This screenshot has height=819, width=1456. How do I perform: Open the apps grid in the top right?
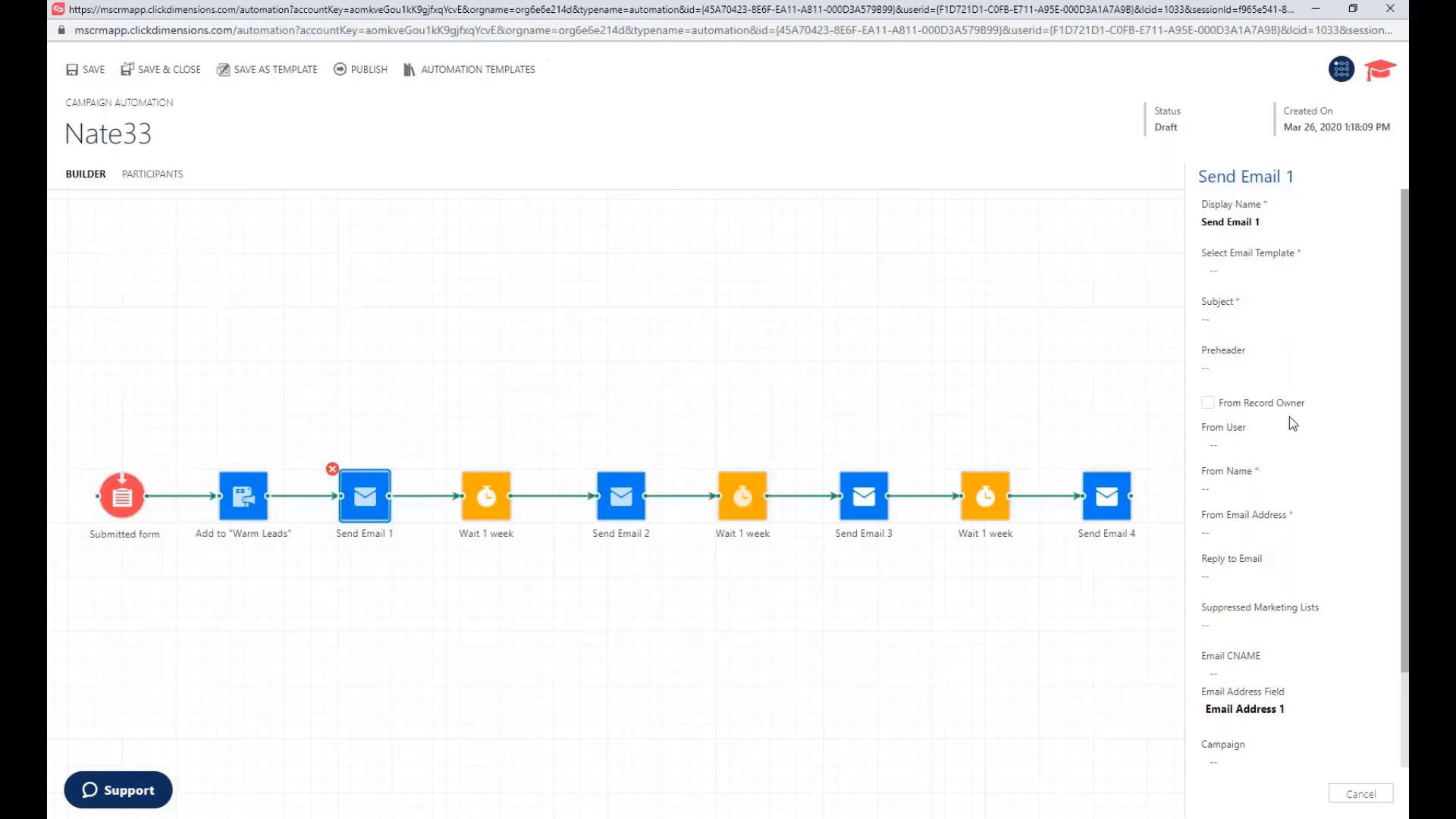1341,69
